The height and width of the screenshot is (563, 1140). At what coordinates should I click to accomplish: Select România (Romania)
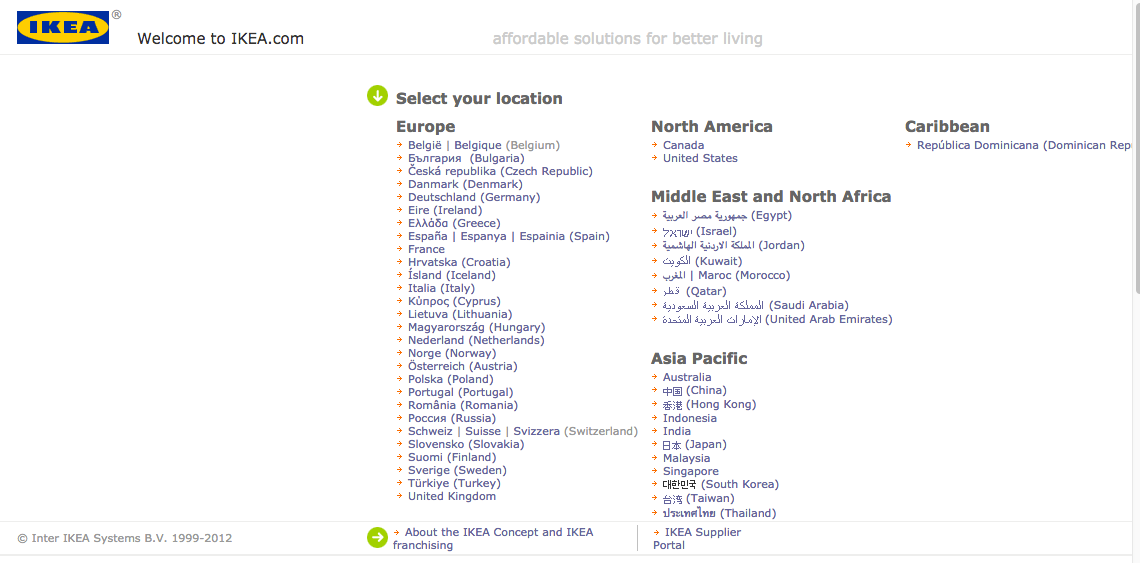click(463, 406)
